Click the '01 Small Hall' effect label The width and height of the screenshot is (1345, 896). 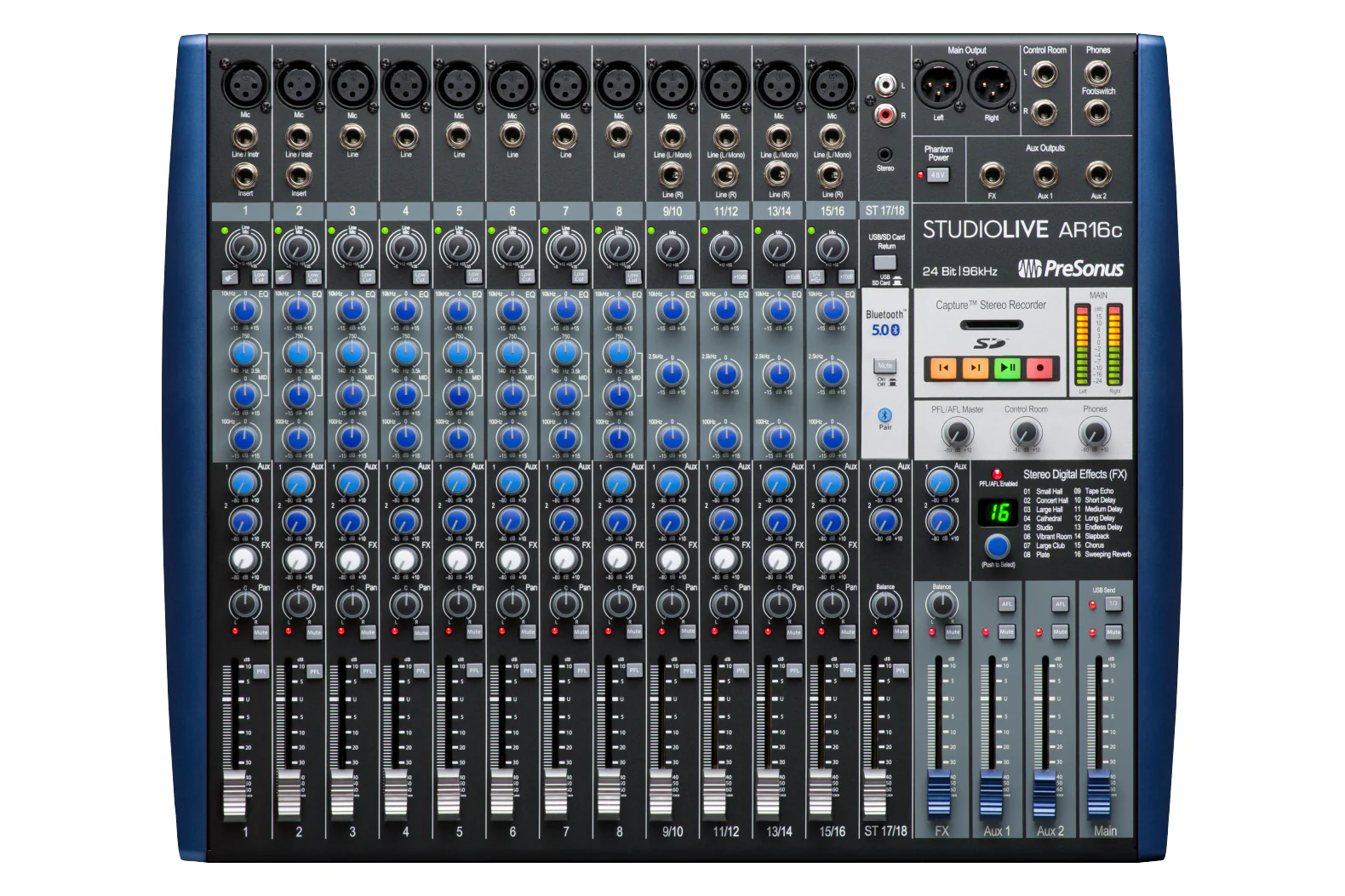(1043, 492)
